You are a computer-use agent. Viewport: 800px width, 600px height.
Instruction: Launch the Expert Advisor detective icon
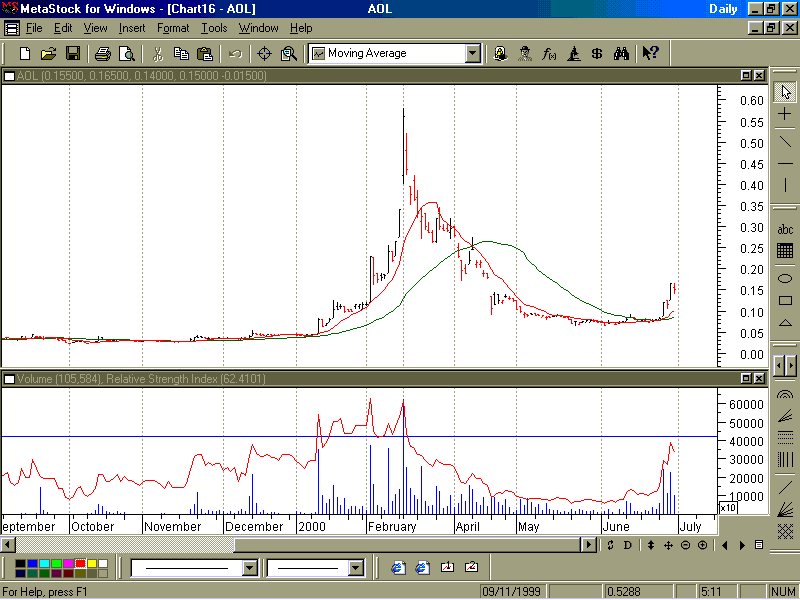(524, 54)
